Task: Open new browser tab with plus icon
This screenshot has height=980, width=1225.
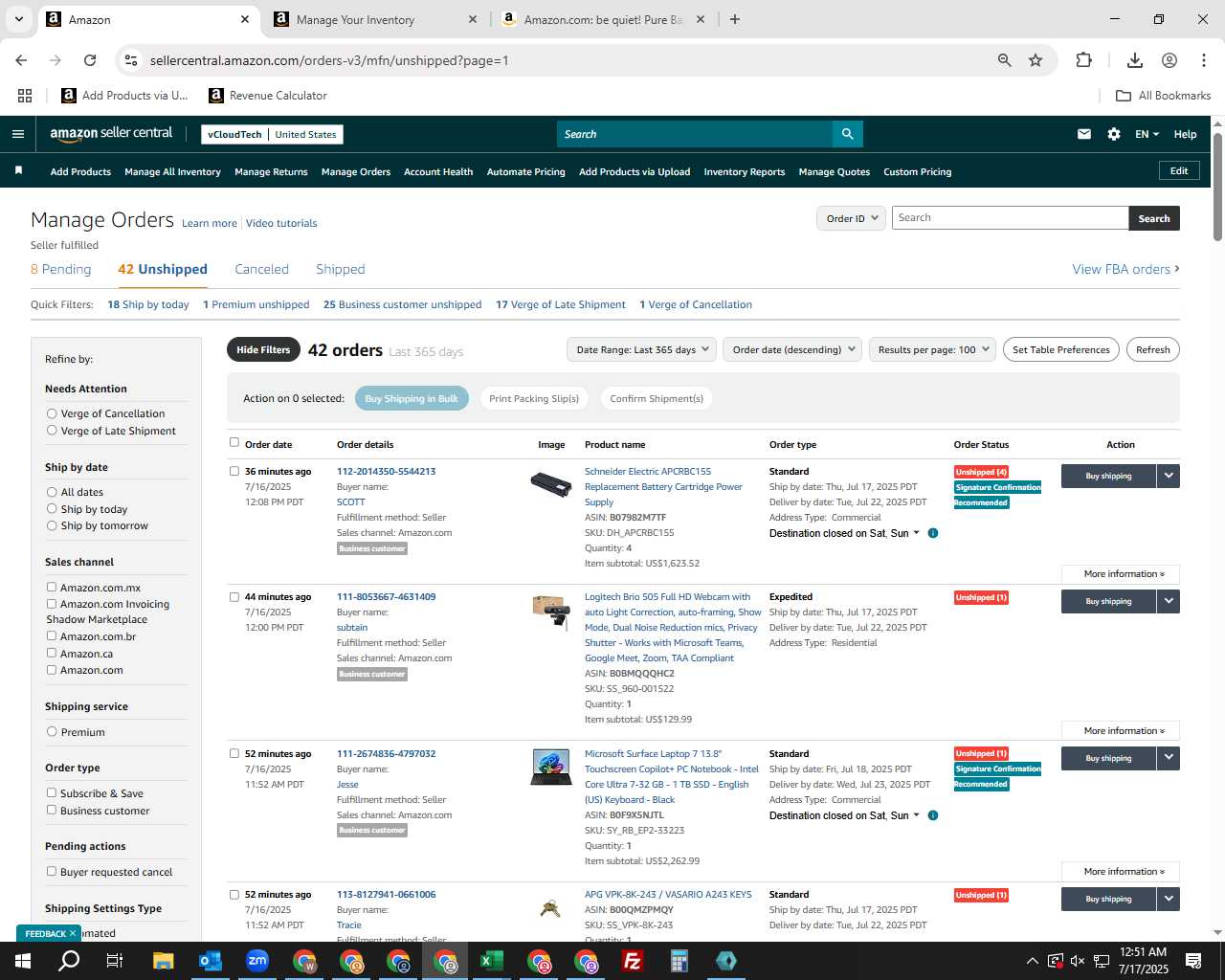Action: [x=735, y=19]
